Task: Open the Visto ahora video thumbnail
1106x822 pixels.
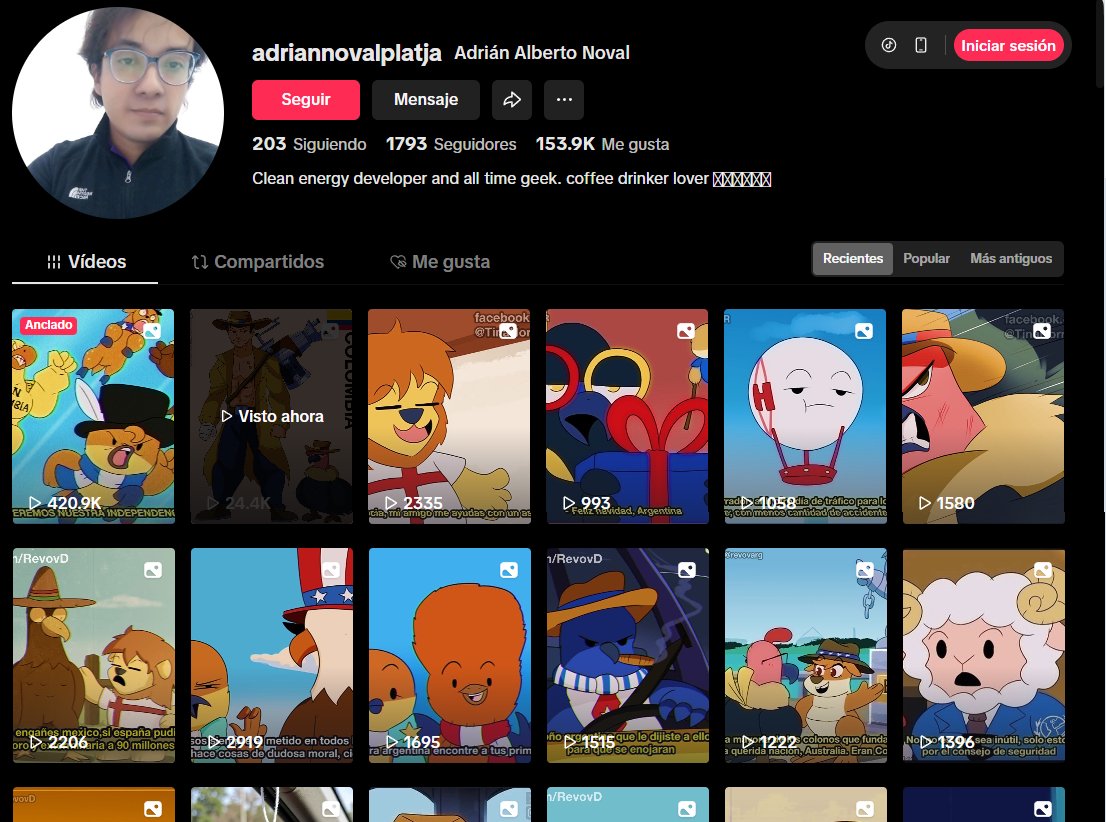Action: click(x=272, y=416)
